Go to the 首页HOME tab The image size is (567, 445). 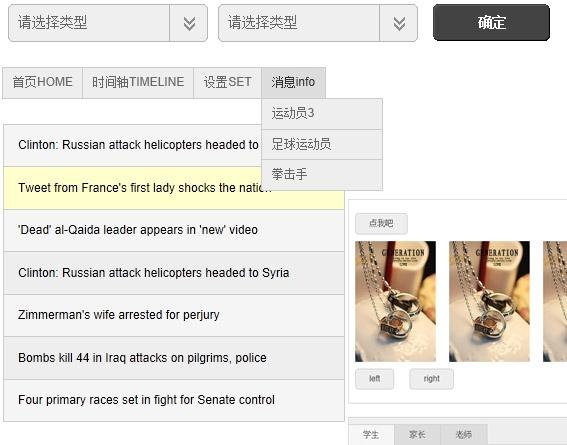pos(42,82)
